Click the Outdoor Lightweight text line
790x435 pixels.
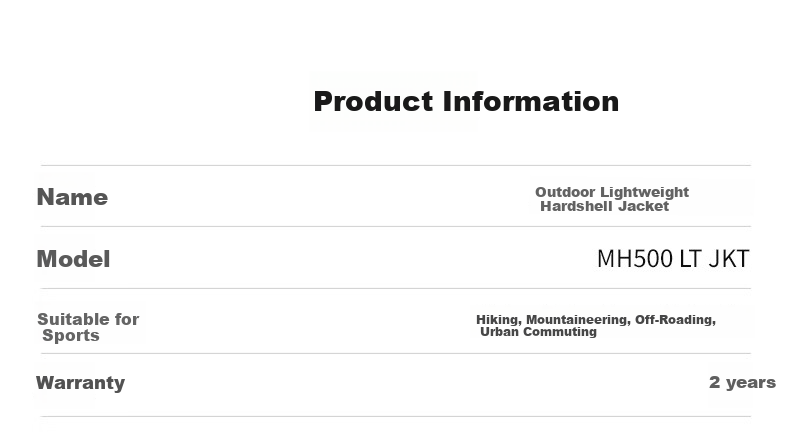tap(612, 193)
